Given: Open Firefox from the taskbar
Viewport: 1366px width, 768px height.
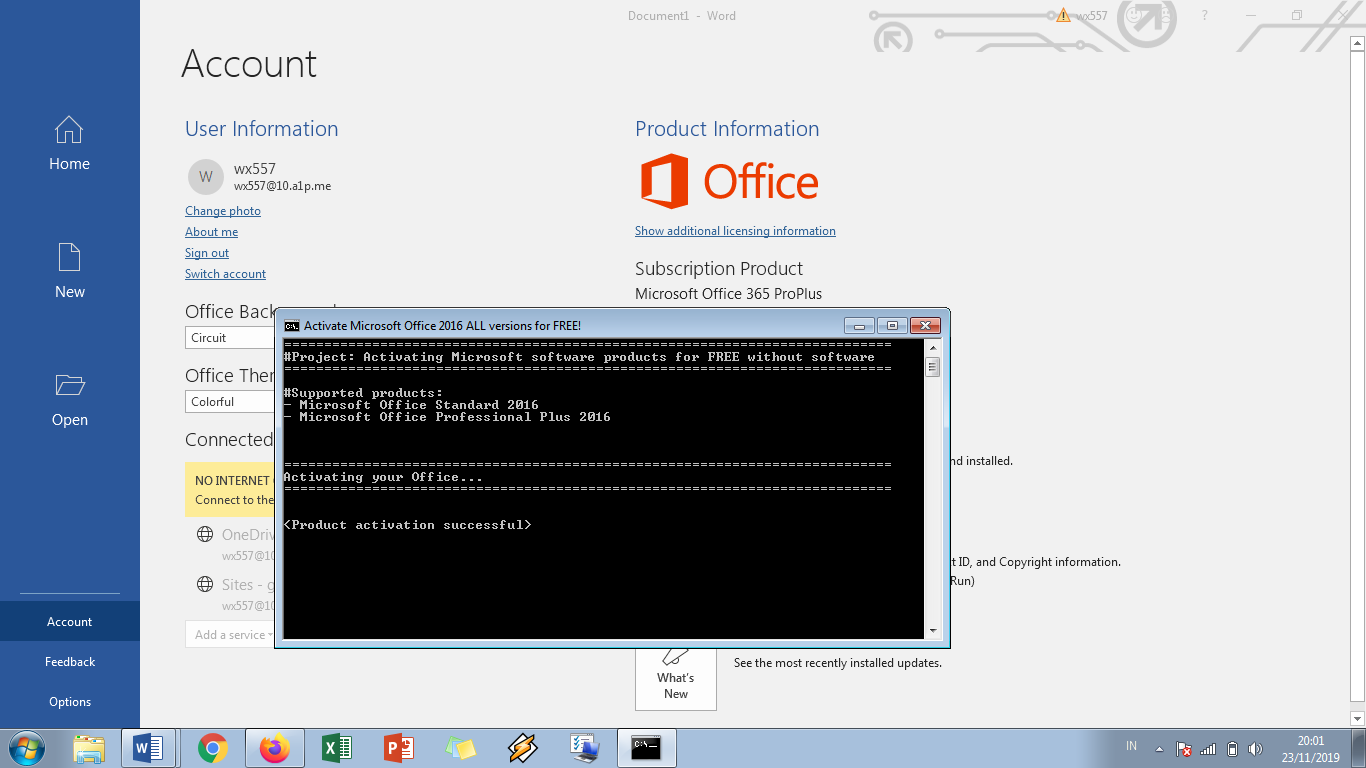Looking at the screenshot, I should click(275, 747).
